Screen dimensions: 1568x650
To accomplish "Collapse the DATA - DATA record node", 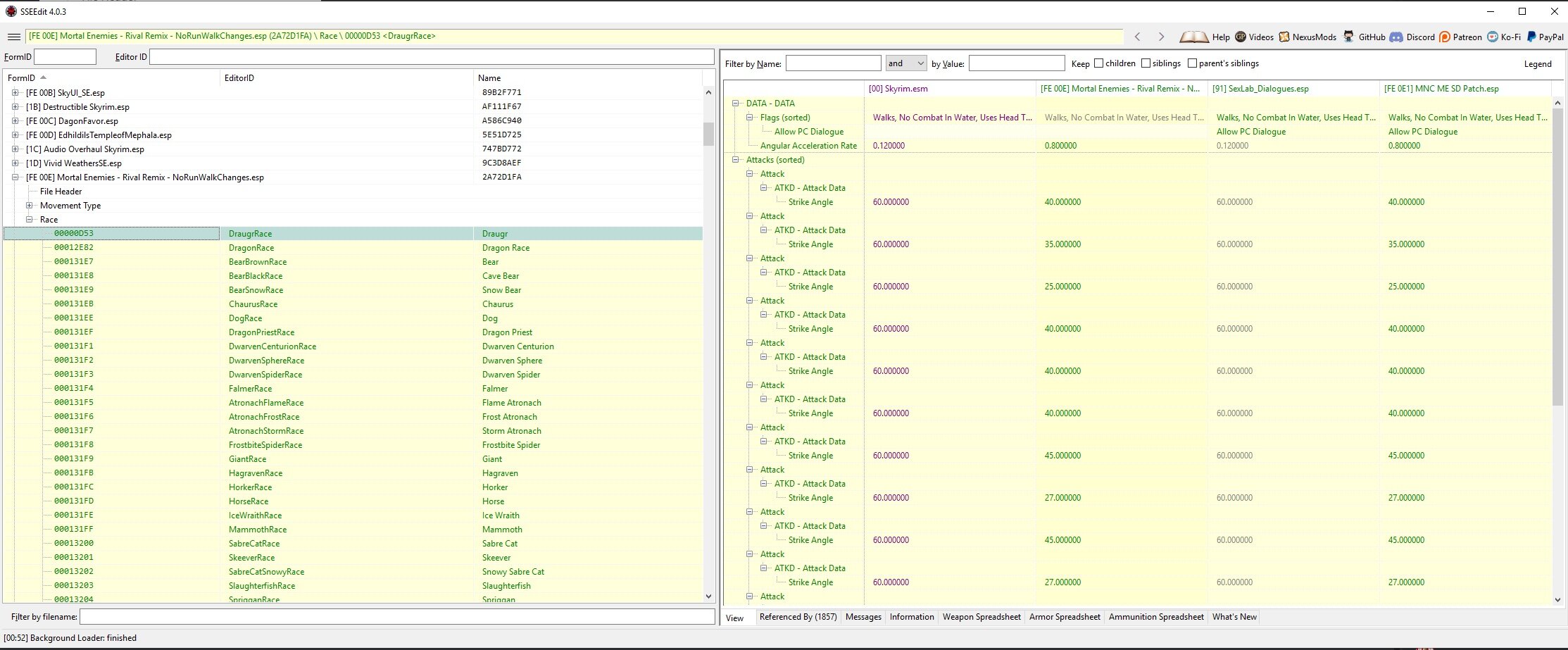I will click(x=736, y=104).
